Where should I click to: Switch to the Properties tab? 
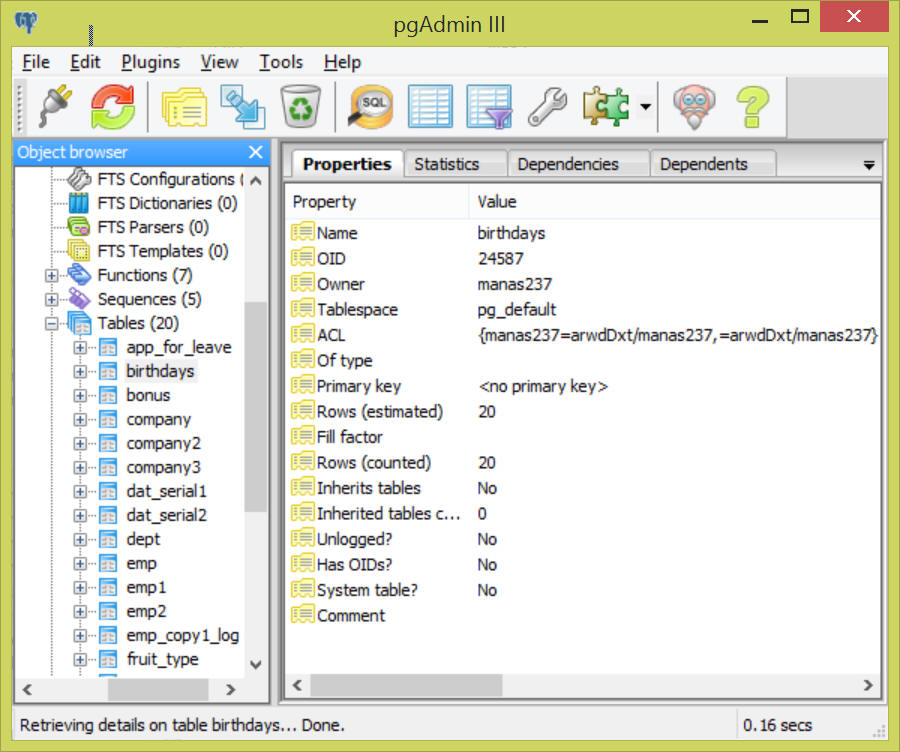pos(347,164)
